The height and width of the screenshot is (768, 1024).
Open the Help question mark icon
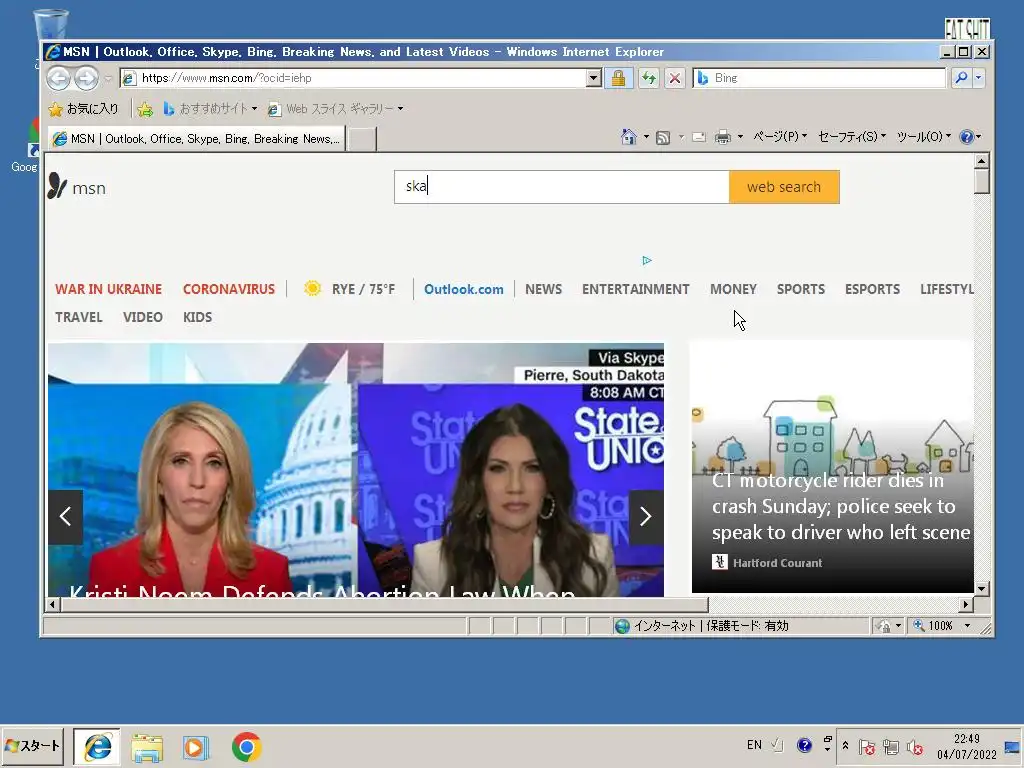tap(967, 136)
